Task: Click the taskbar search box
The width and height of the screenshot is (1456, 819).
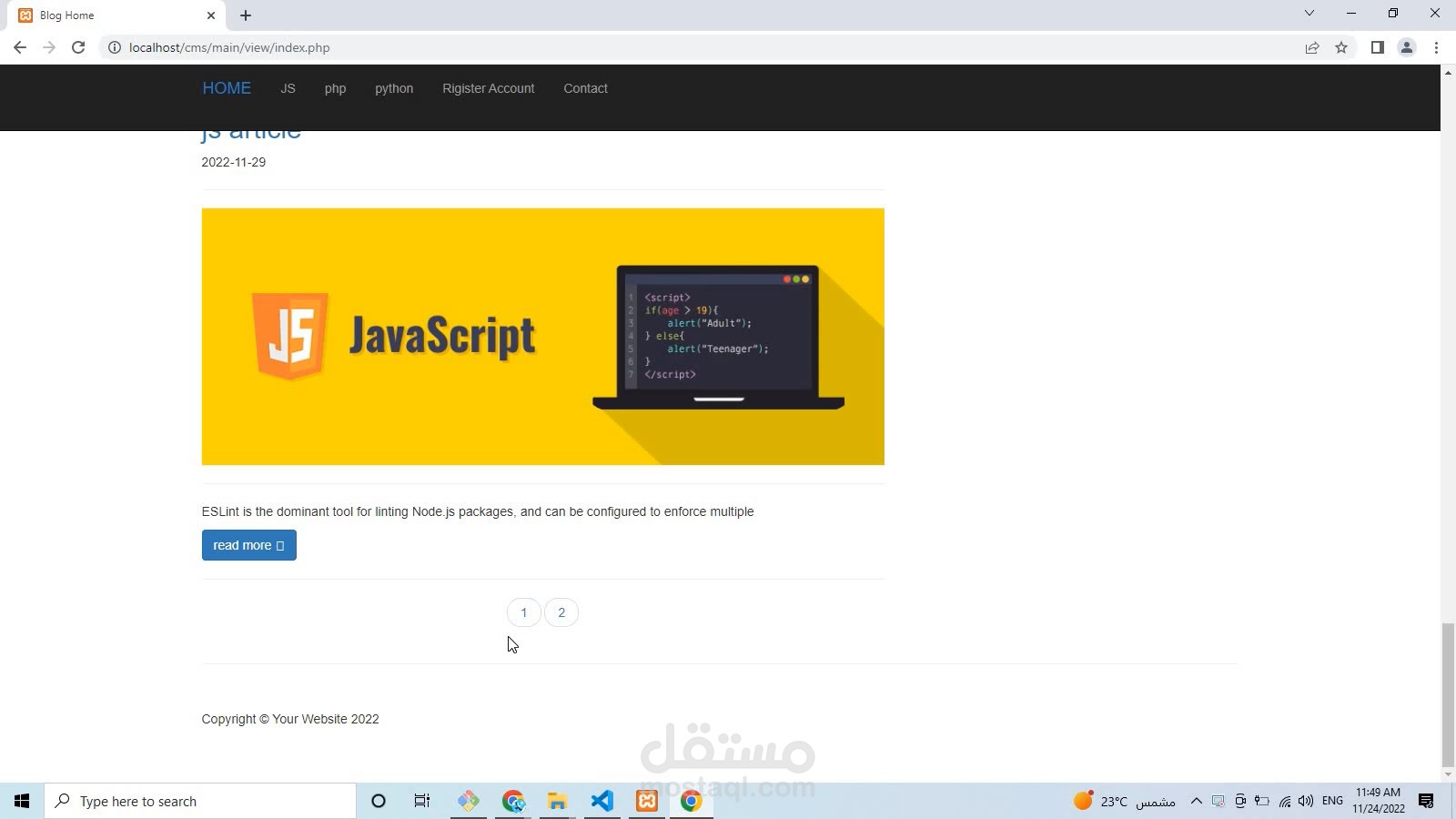Action: (200, 801)
